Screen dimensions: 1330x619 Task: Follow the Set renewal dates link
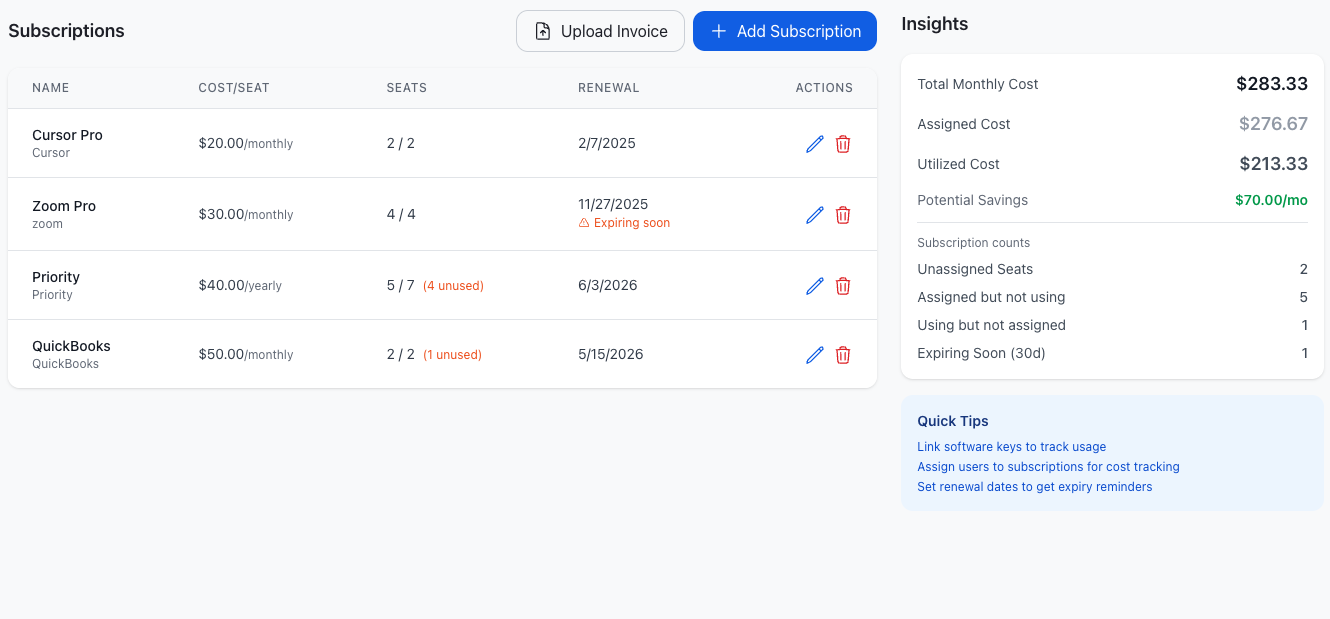point(1034,486)
